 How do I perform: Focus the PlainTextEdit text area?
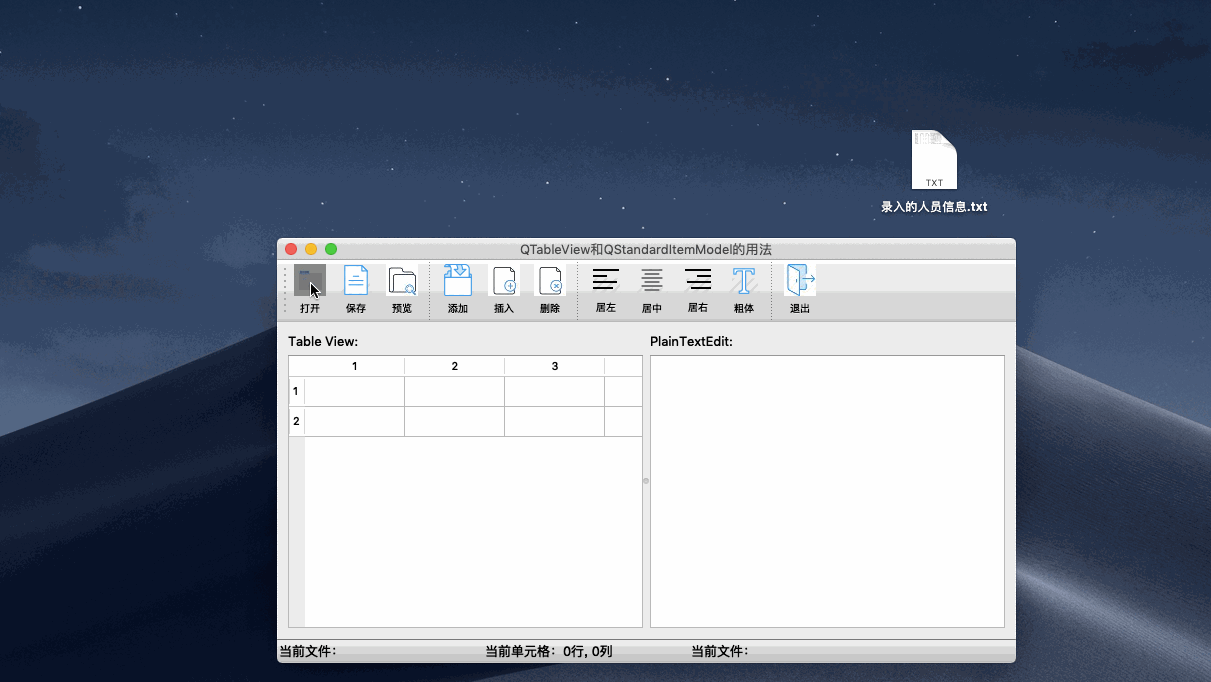[827, 491]
